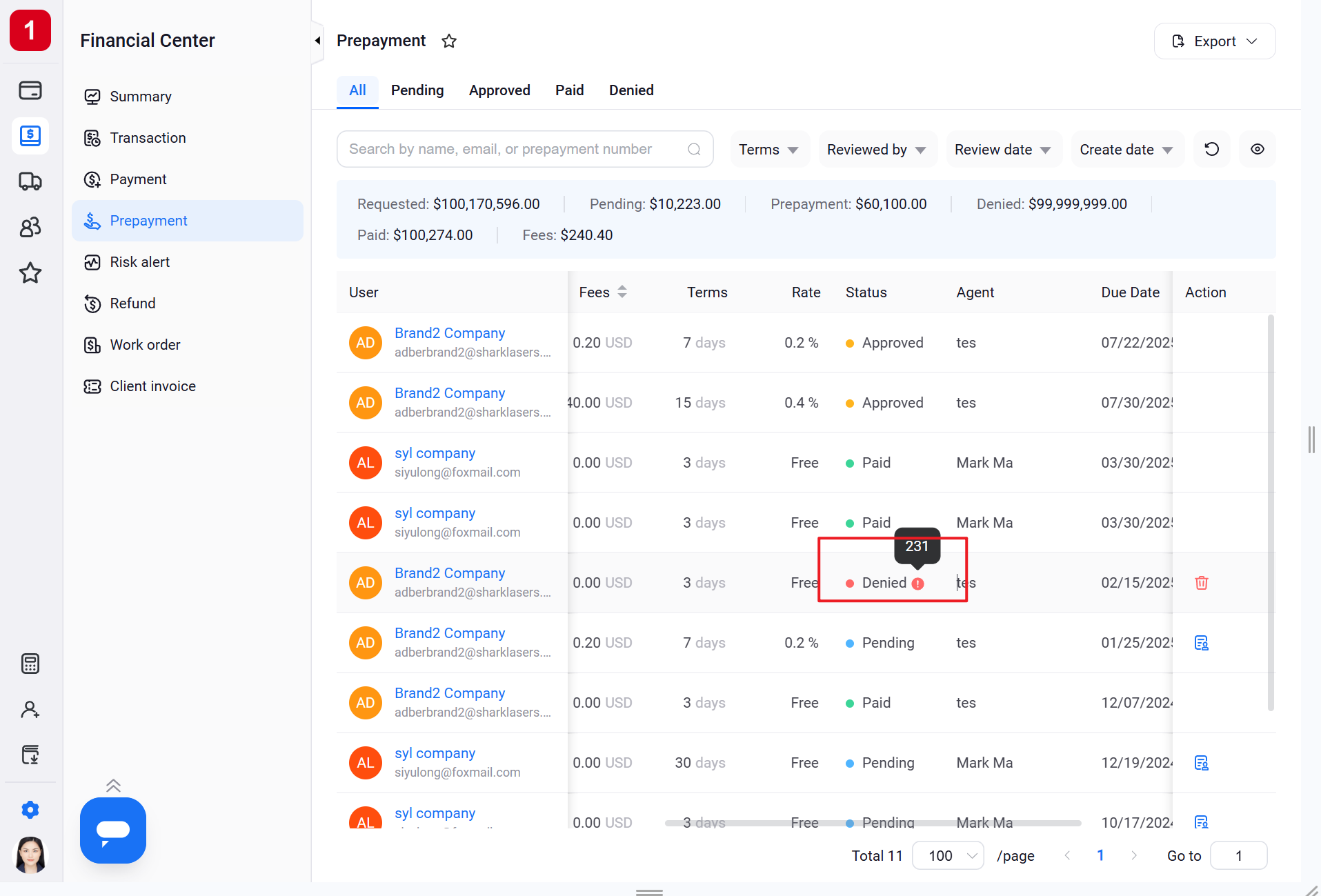This screenshot has width=1321, height=896.
Task: Sort by the Fees column arrows
Action: click(x=622, y=292)
